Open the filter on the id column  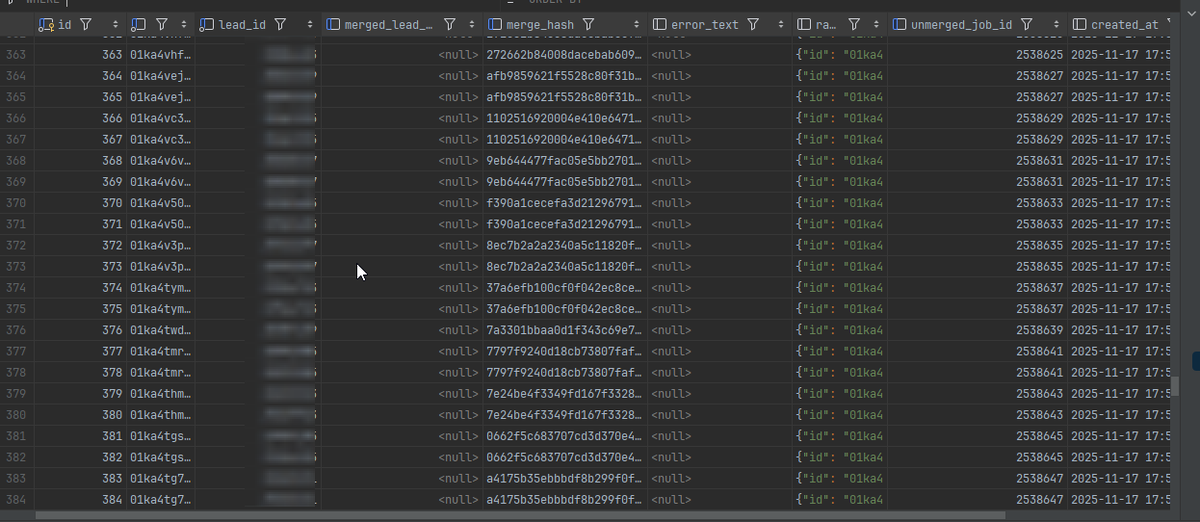click(x=85, y=24)
